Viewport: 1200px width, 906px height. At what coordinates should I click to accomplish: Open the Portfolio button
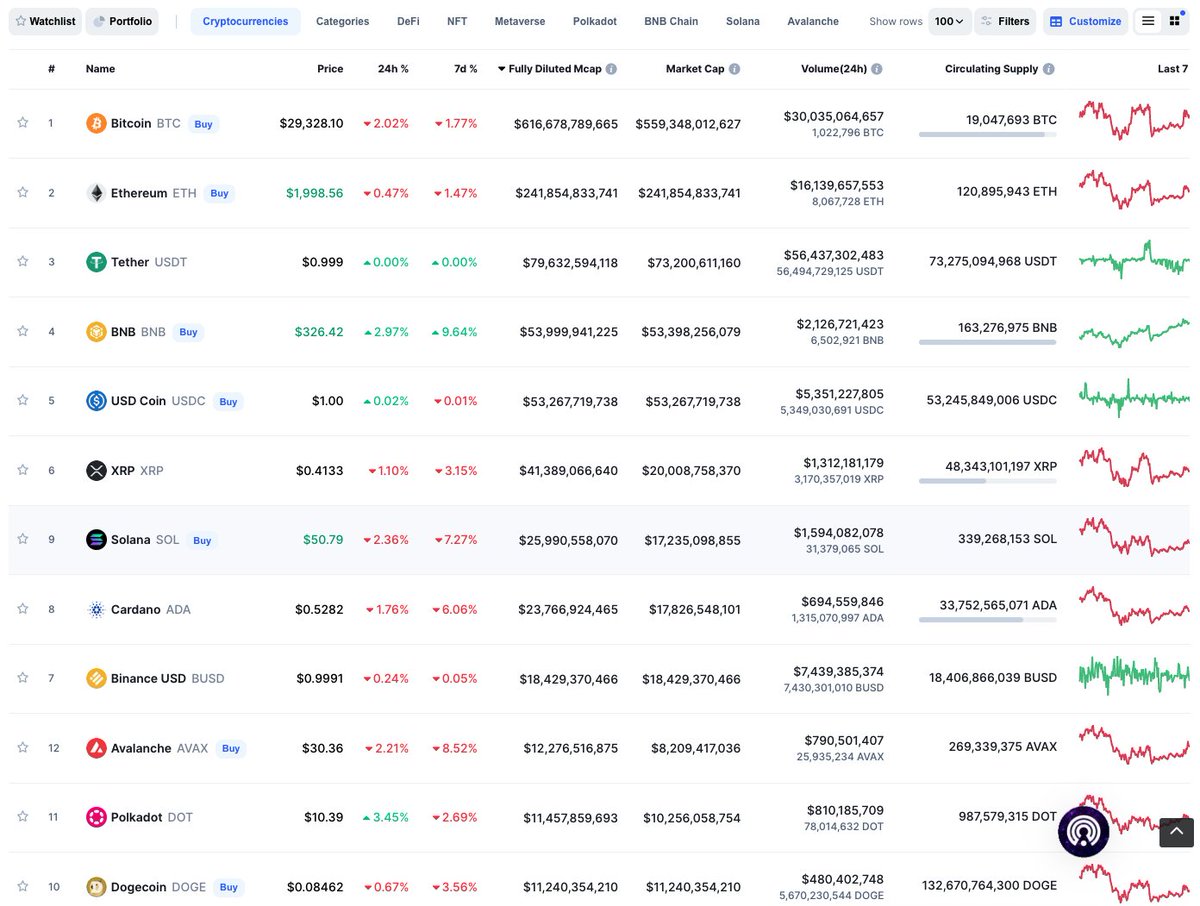click(x=122, y=21)
